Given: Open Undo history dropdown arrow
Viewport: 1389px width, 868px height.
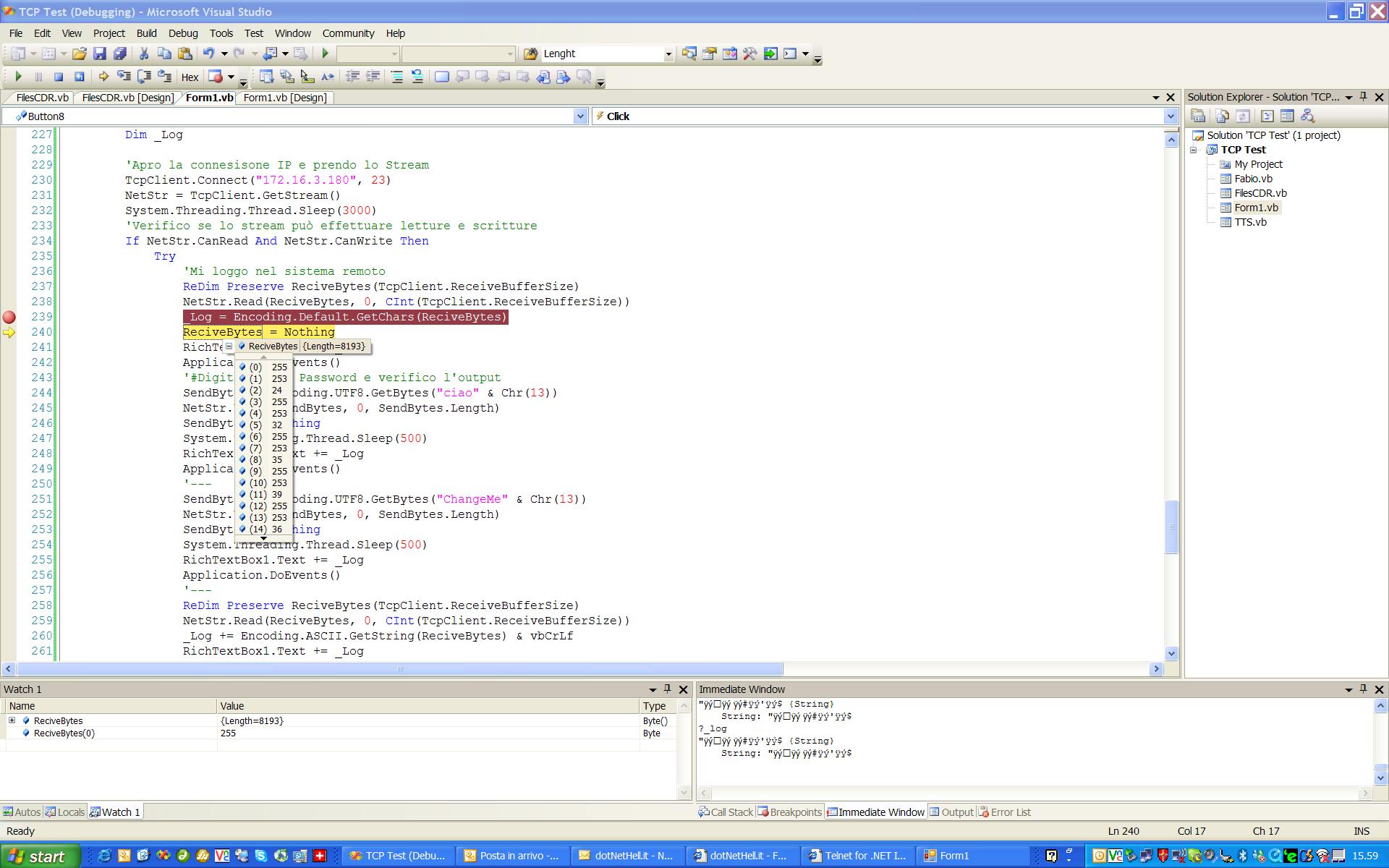Looking at the screenshot, I should [224, 54].
